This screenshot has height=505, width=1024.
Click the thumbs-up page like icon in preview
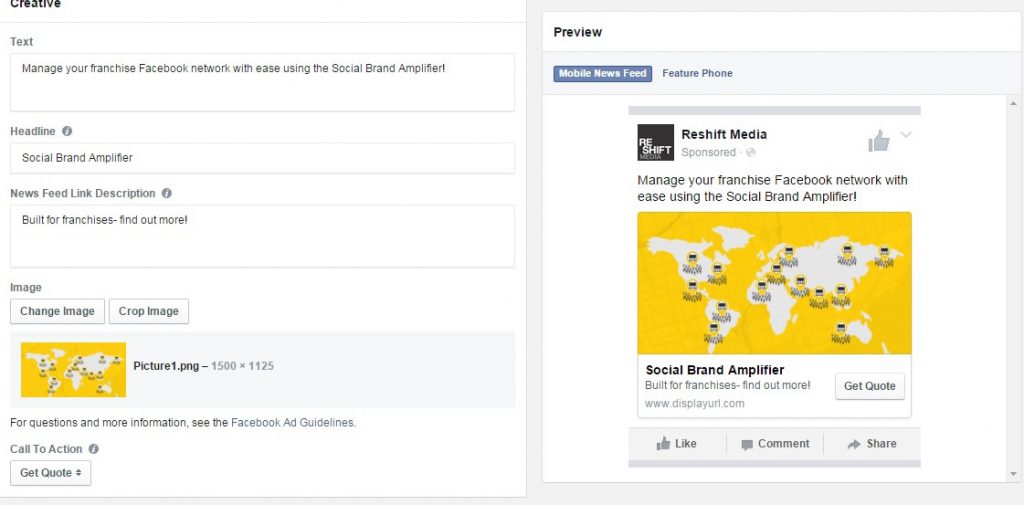pos(879,141)
